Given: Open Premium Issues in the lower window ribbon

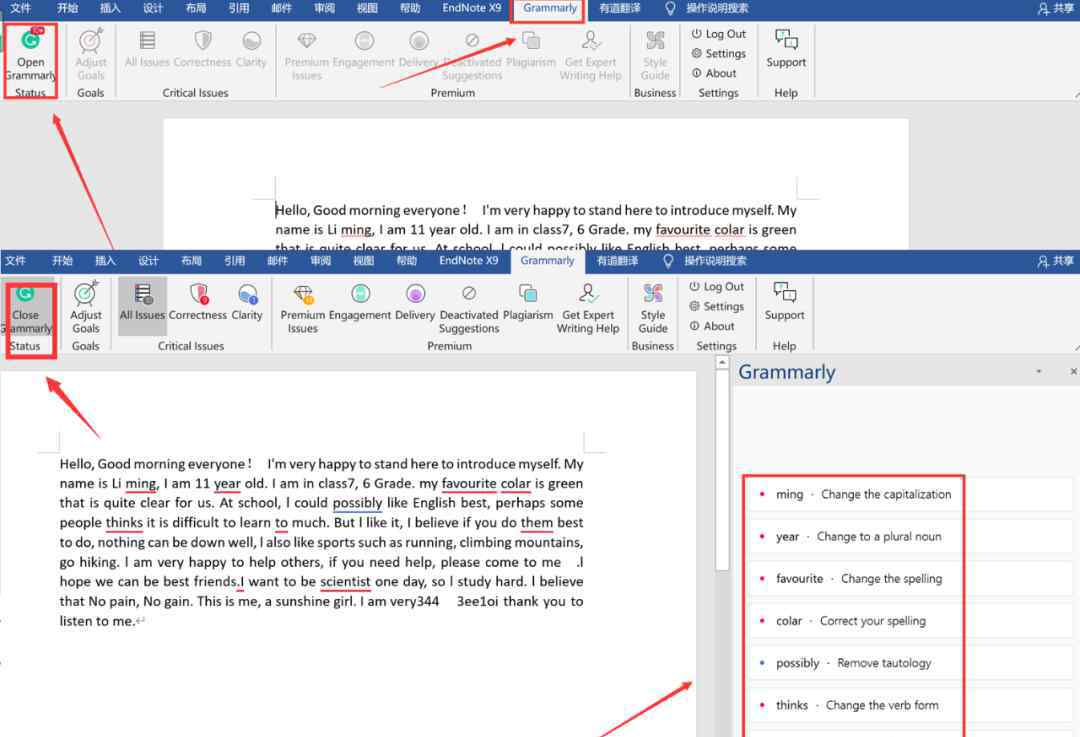Looking at the screenshot, I should pos(302,309).
